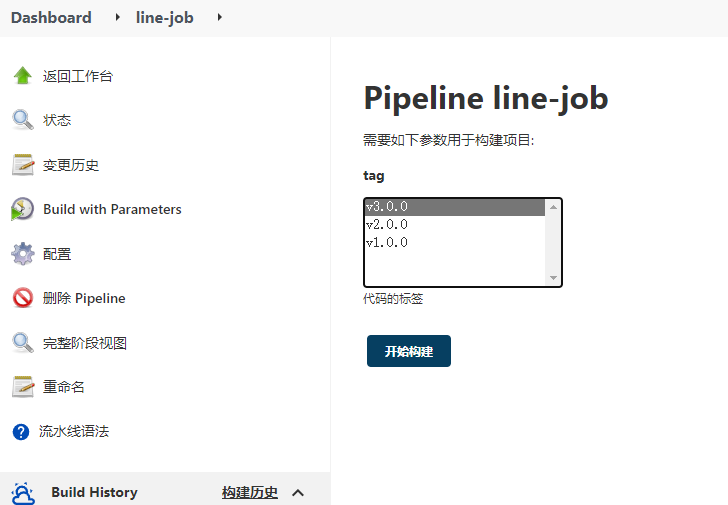Click the tag list scrollbar down arrow

pyautogui.click(x=553, y=278)
